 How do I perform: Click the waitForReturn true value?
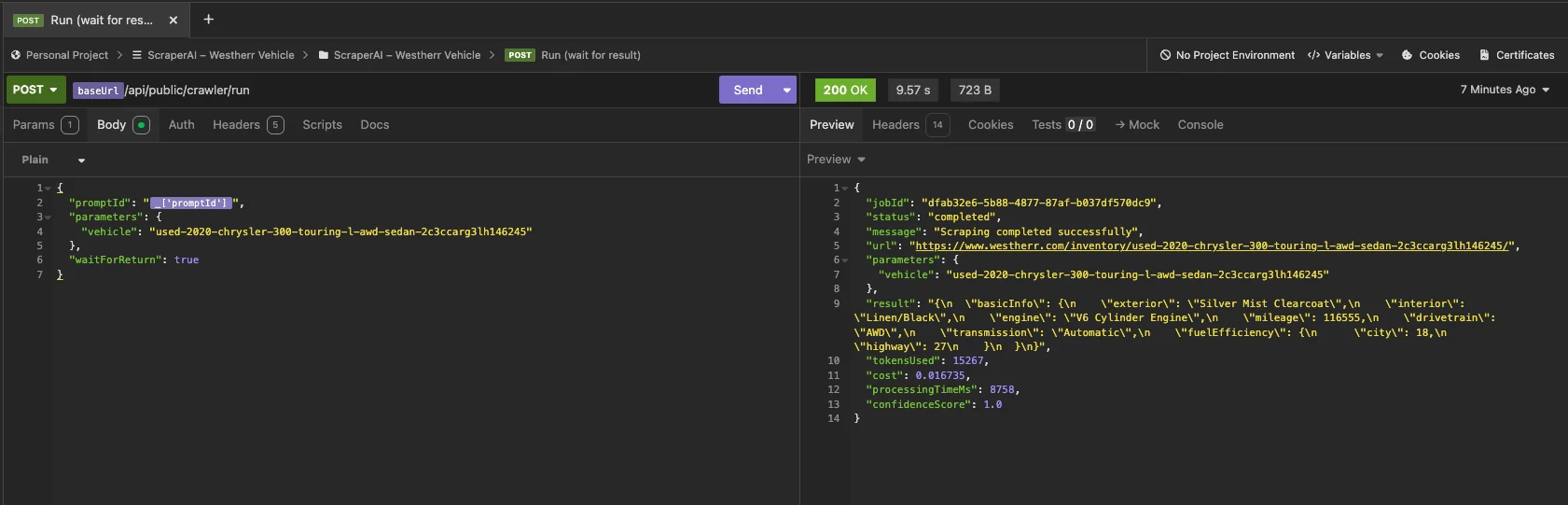187,260
